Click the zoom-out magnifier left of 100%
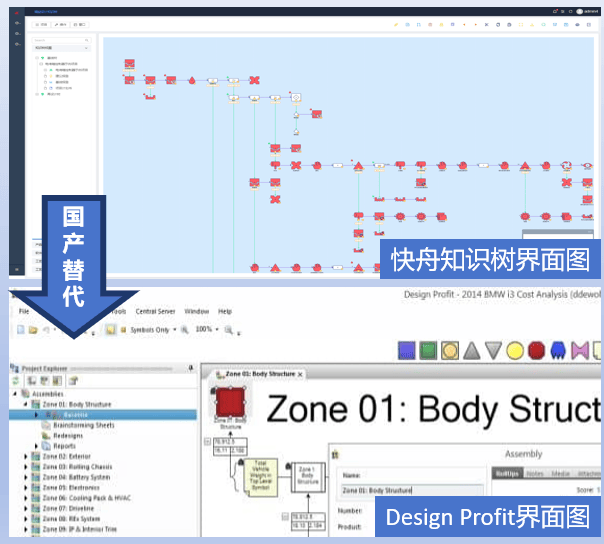Screen dimensions: 604x544 [185, 329]
